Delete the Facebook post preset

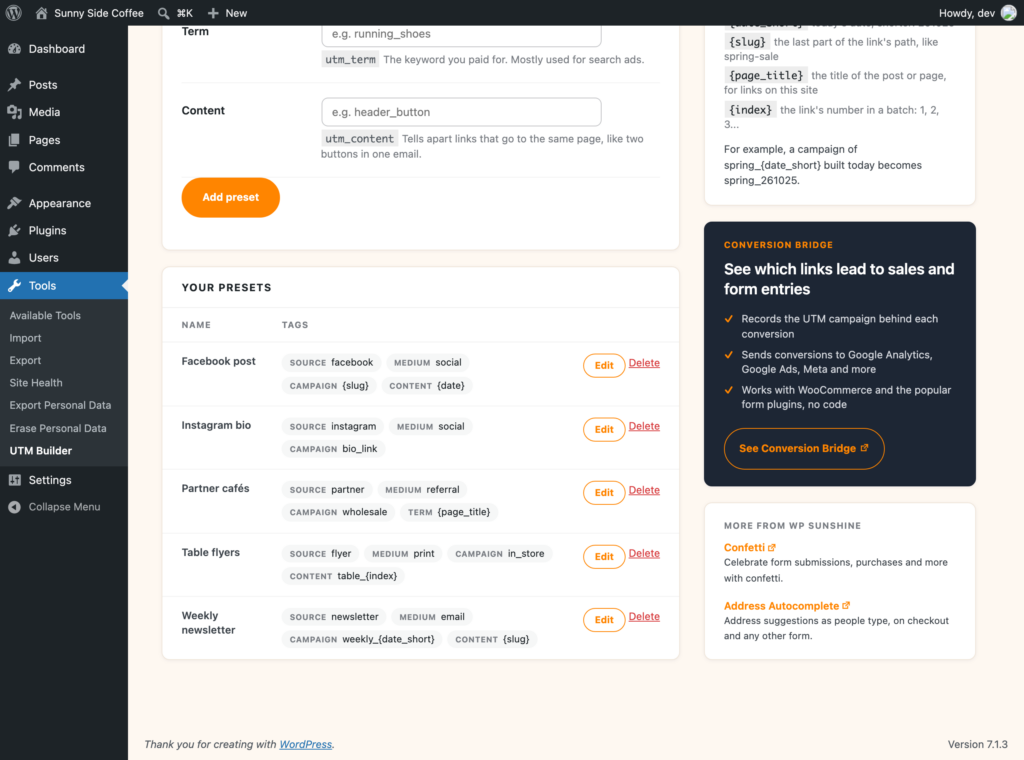(644, 363)
